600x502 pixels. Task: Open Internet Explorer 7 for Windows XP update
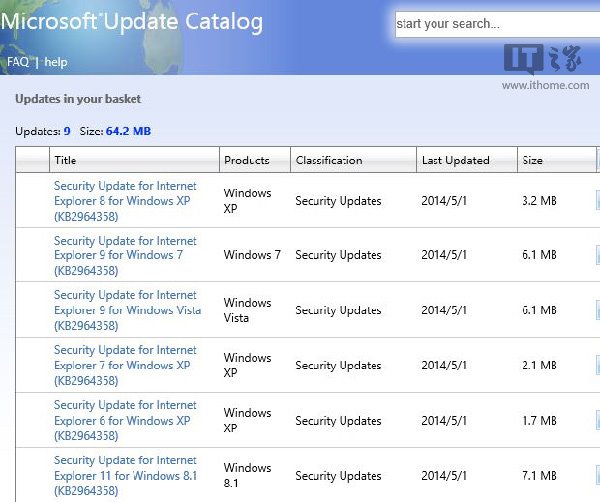125,365
